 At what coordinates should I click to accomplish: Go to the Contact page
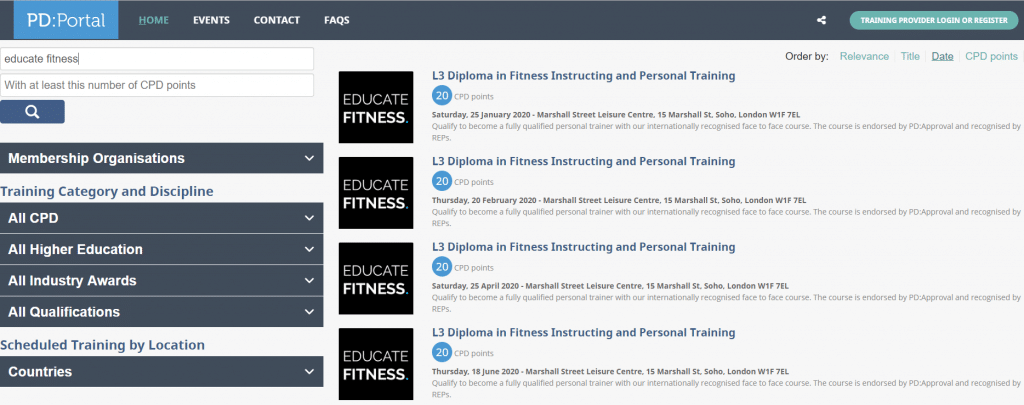276,20
